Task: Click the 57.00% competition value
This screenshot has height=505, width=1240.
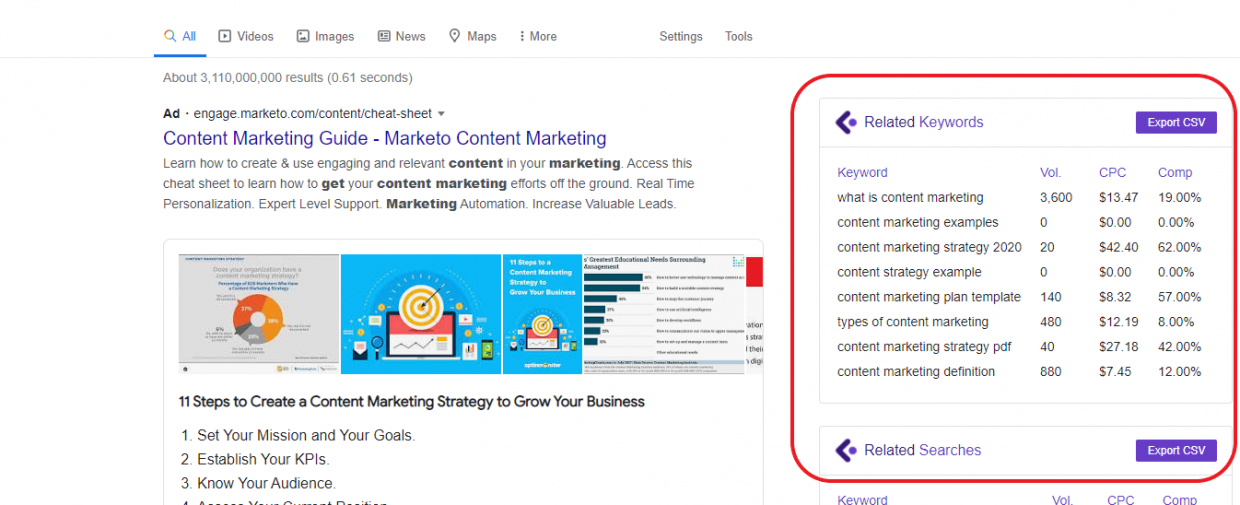Action: click(x=1180, y=297)
